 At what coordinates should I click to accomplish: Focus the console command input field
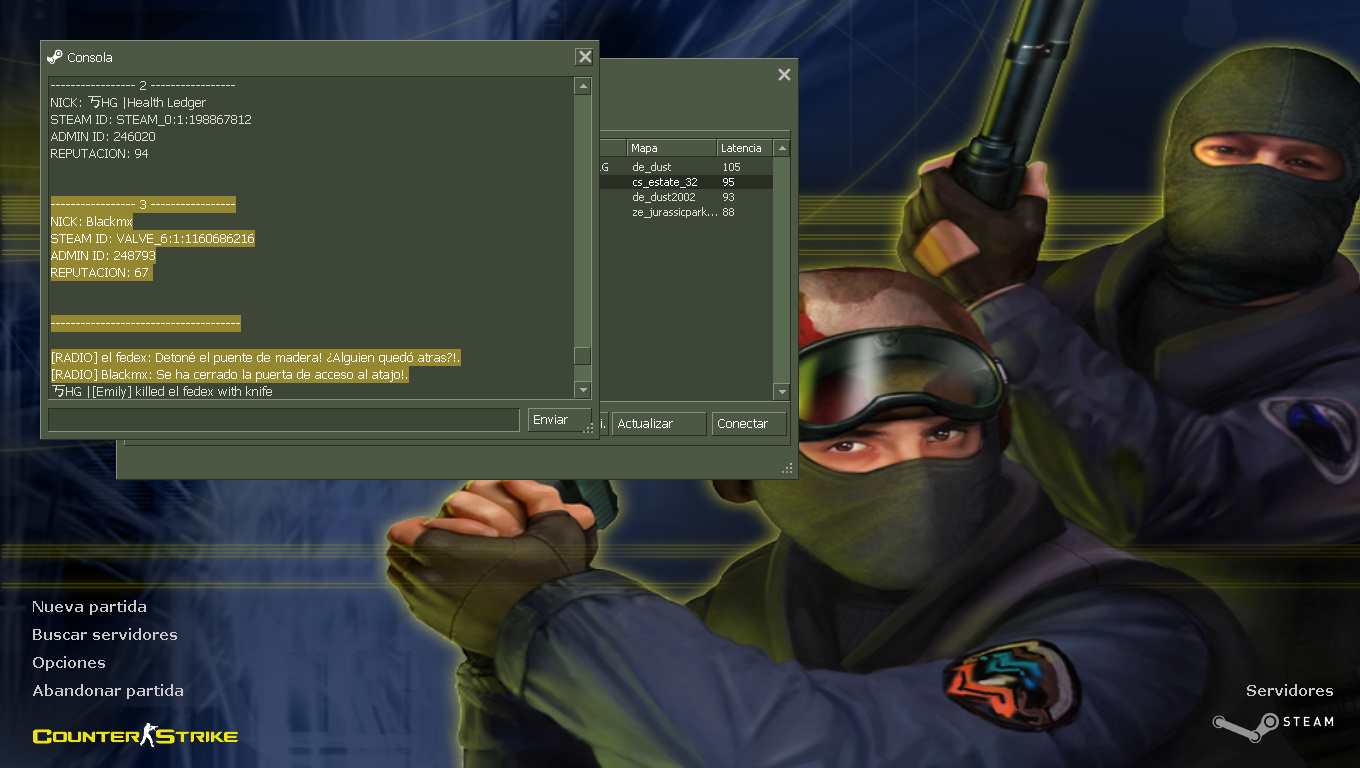[x=284, y=420]
